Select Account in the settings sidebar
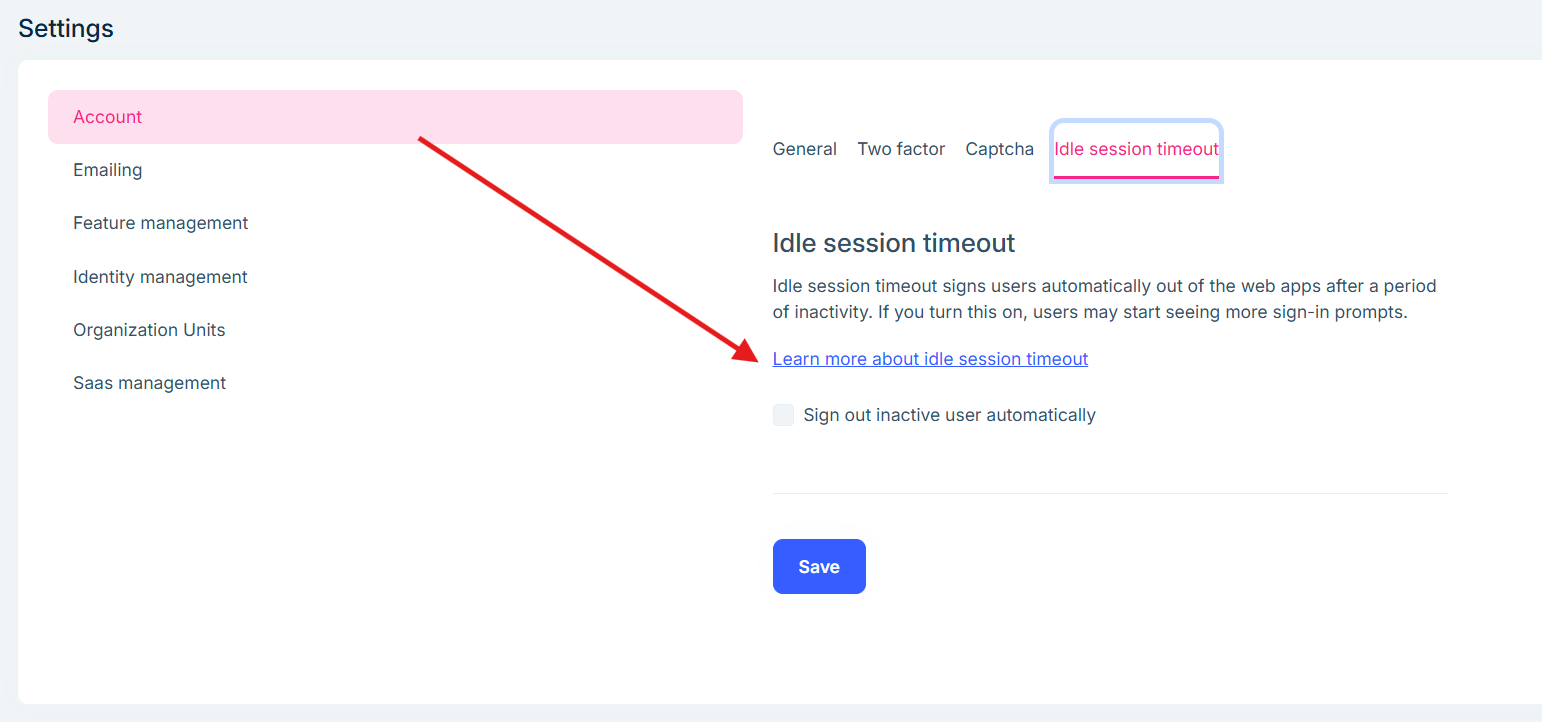This screenshot has width=1542, height=722. [x=108, y=117]
